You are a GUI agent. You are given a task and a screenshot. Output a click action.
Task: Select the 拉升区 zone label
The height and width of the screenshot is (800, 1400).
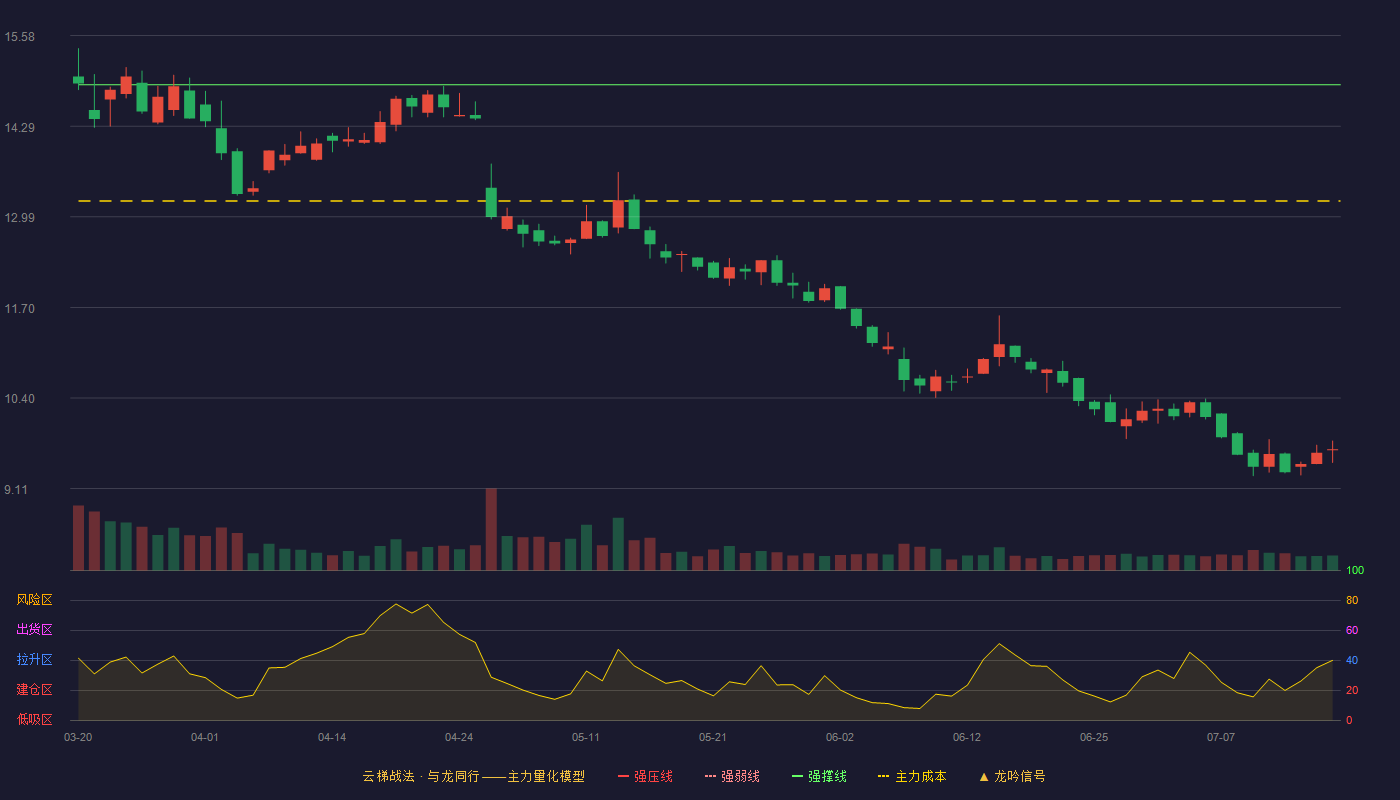pyautogui.click(x=34, y=660)
